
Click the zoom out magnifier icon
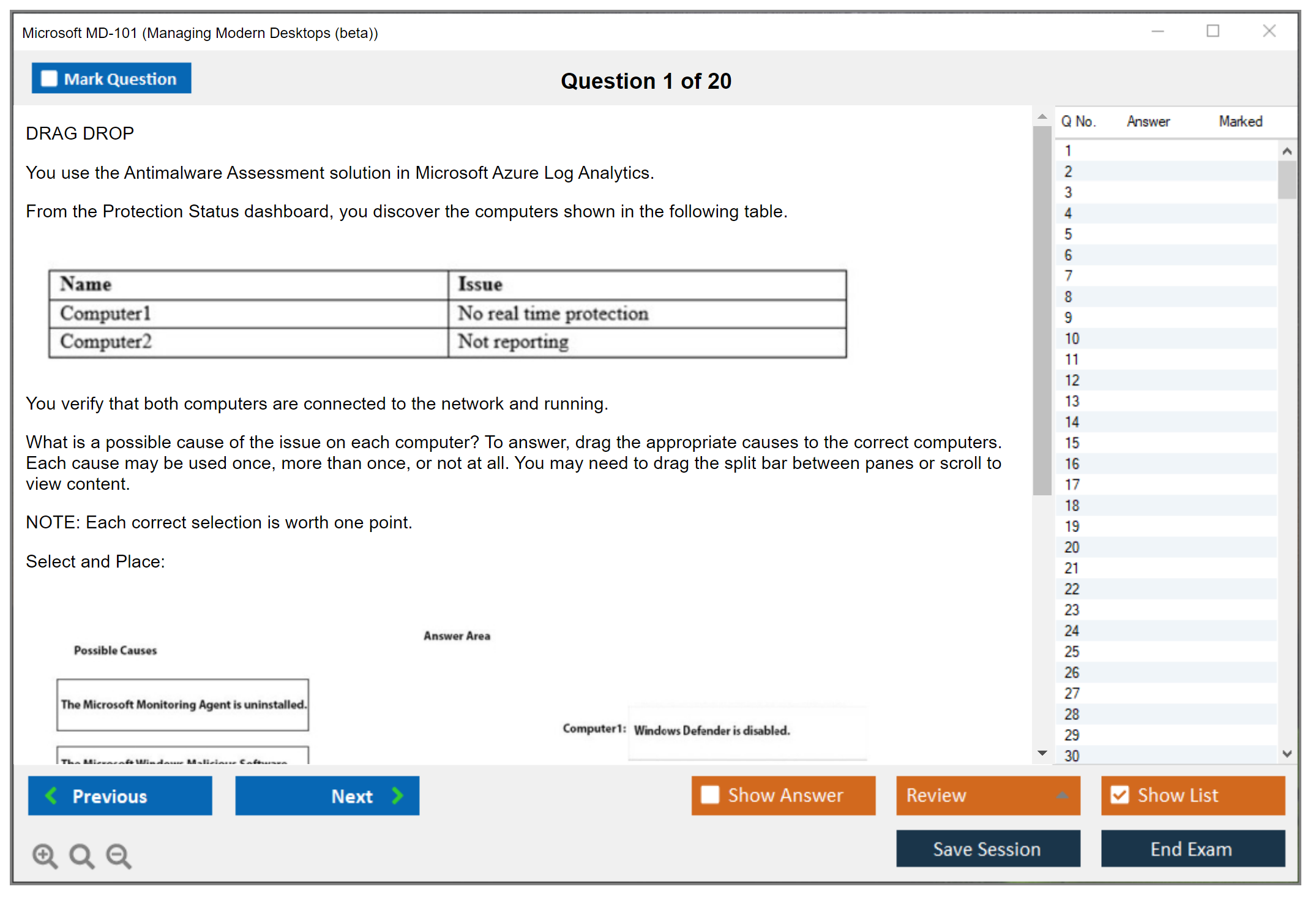coord(119,855)
